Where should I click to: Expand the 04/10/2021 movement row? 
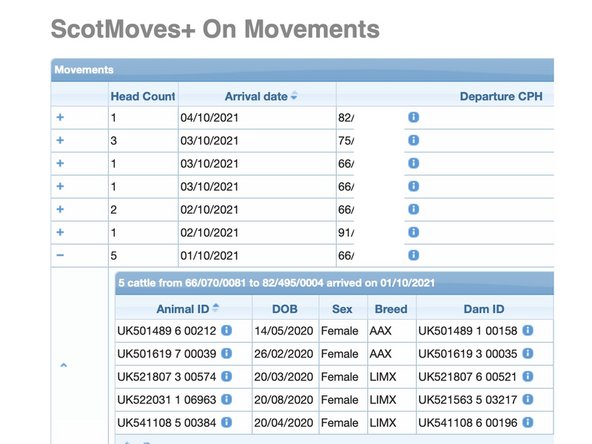pos(60,117)
